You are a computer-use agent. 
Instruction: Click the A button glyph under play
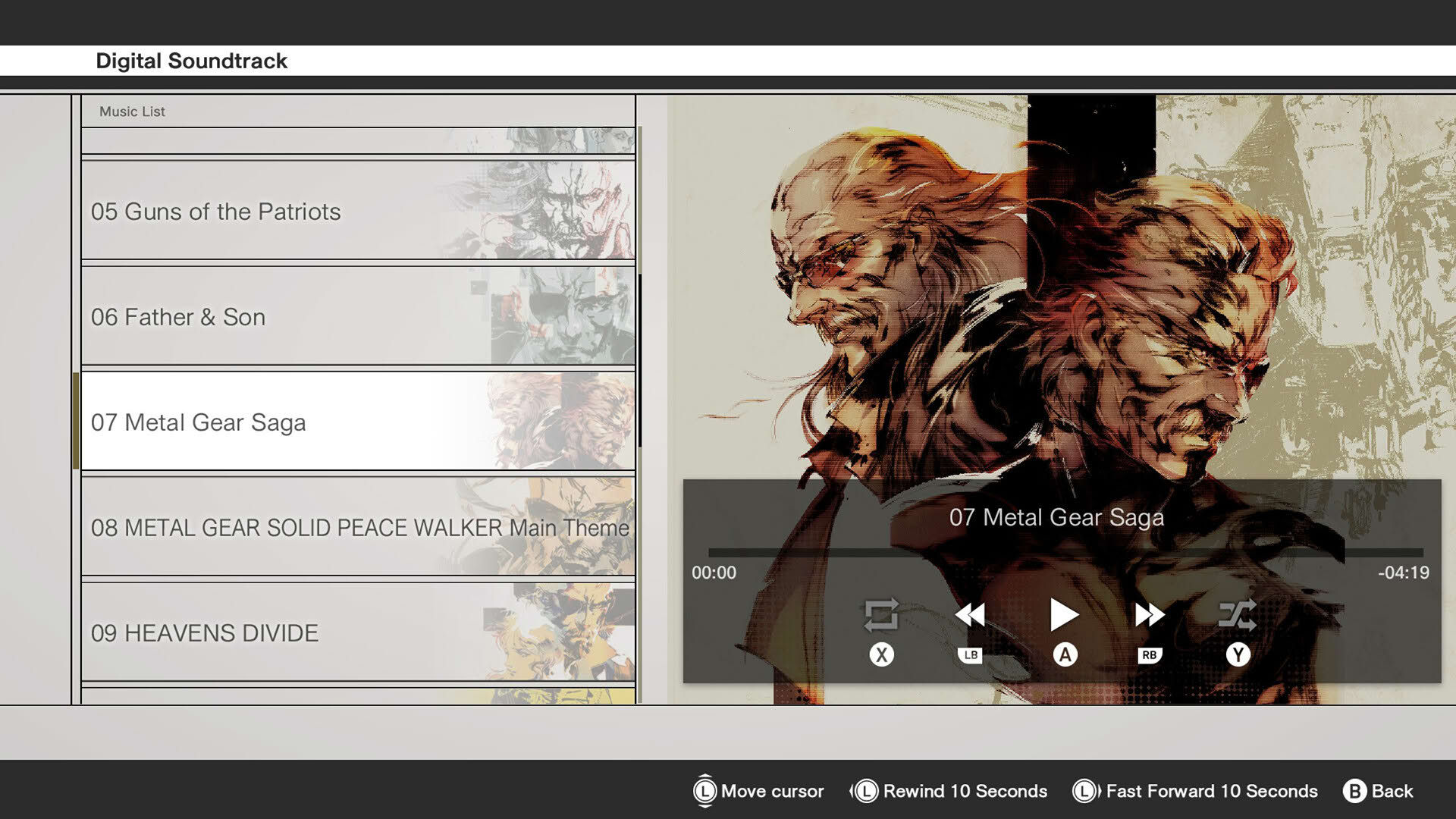[1065, 655]
